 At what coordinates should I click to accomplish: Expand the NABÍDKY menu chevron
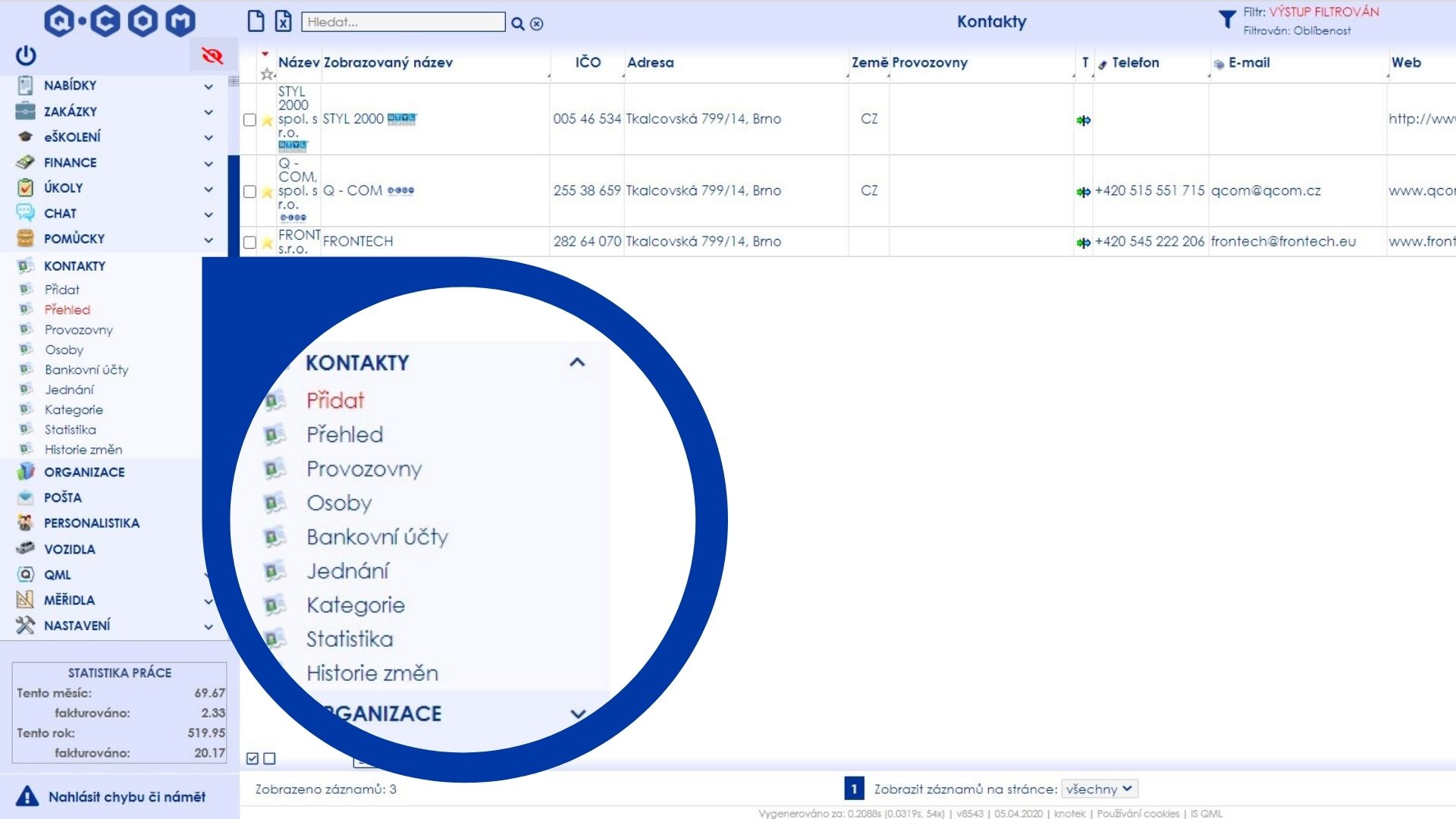(x=209, y=86)
